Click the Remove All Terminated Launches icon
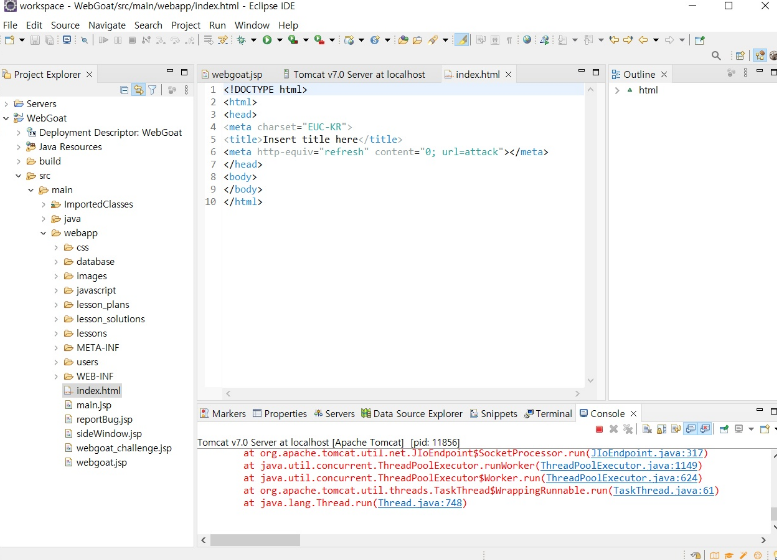 (628, 429)
